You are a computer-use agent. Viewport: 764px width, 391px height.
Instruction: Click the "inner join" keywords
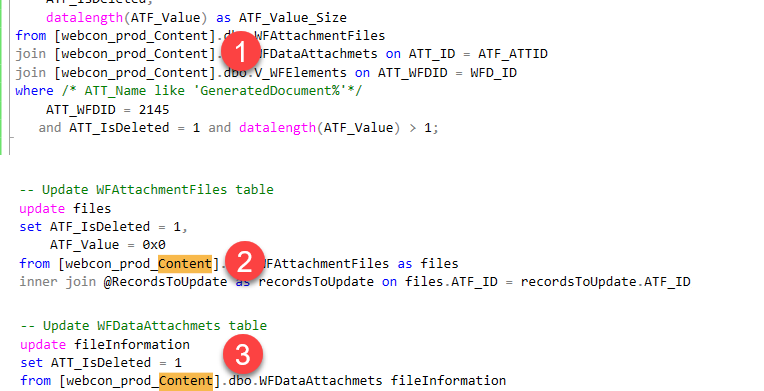pos(57,282)
